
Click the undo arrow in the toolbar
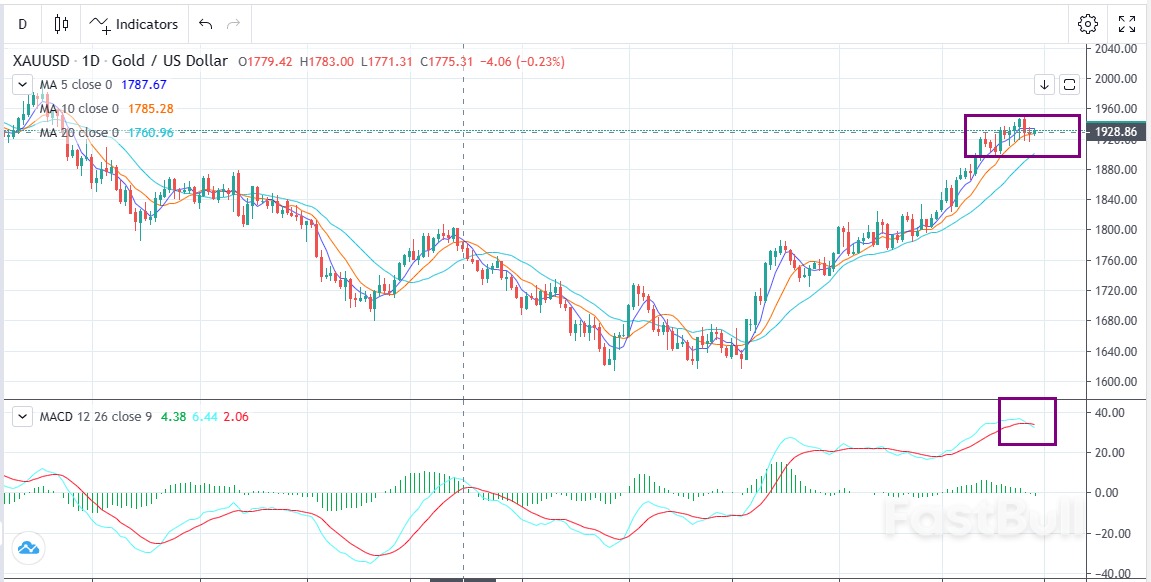click(206, 23)
